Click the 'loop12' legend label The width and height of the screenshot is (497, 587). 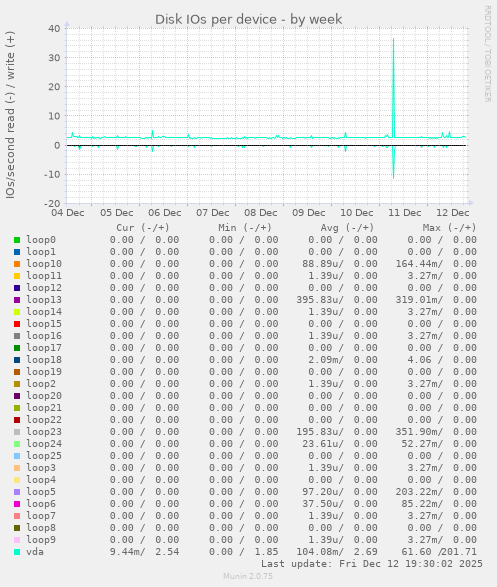[x=44, y=288]
